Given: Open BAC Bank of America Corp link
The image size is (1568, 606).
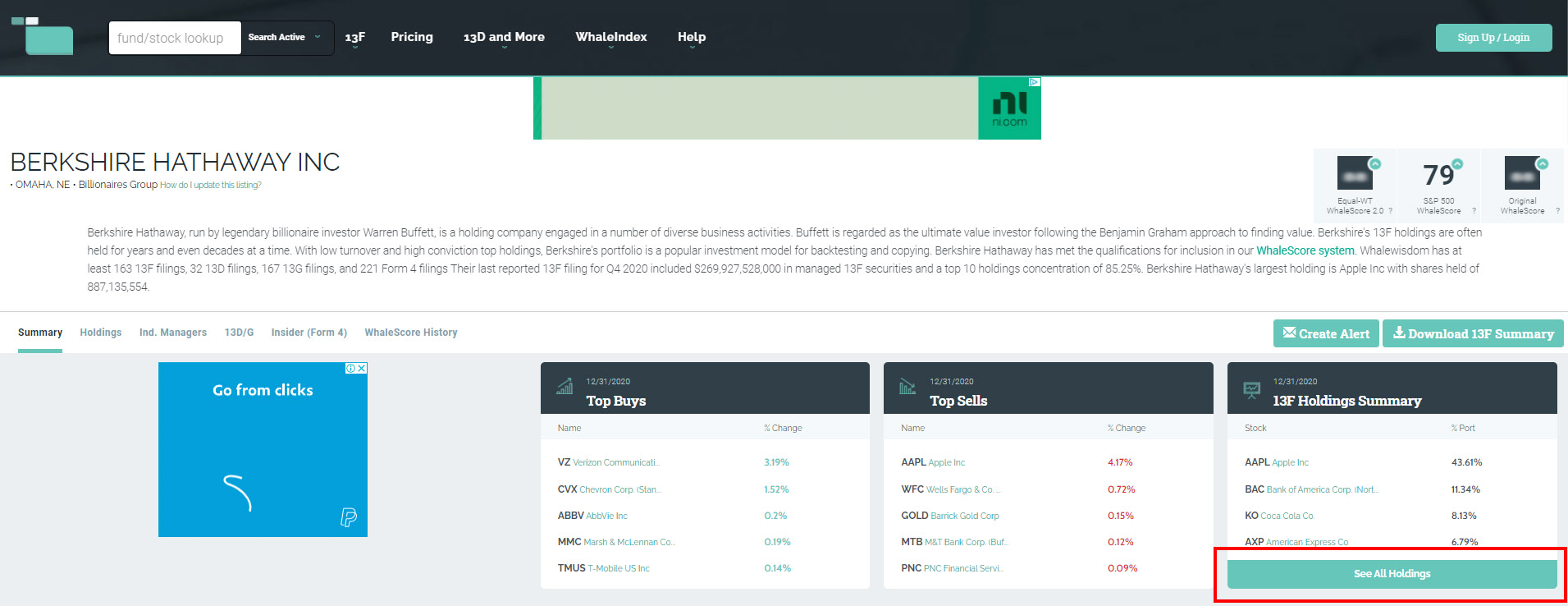Looking at the screenshot, I should click(1311, 489).
